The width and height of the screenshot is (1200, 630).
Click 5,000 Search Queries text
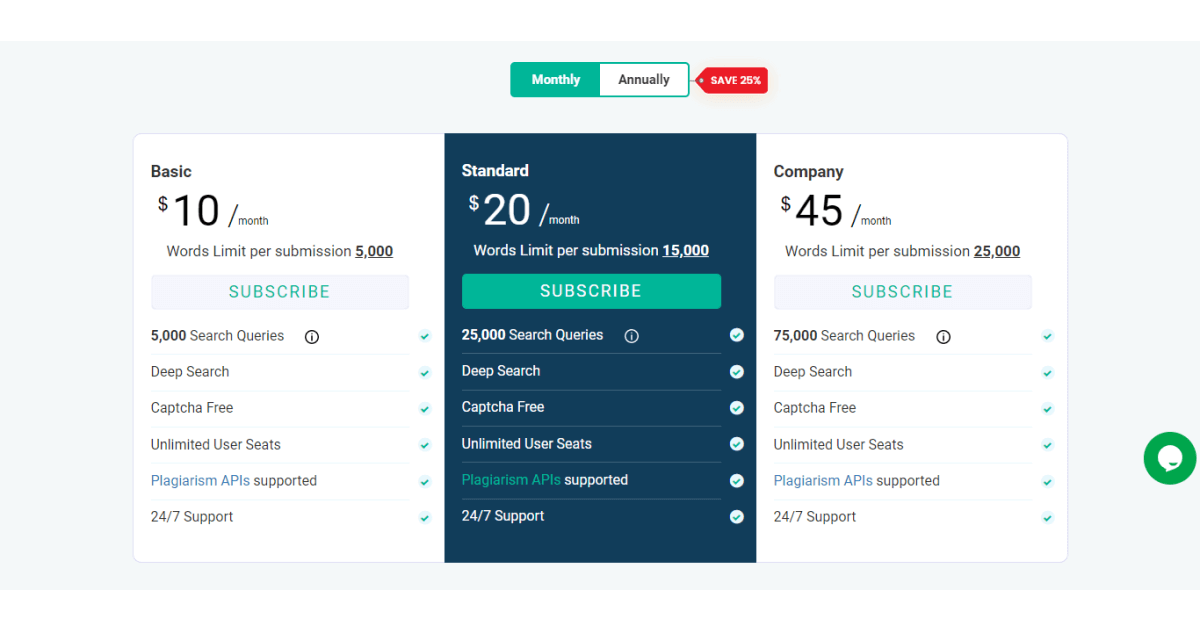pyautogui.click(x=218, y=336)
